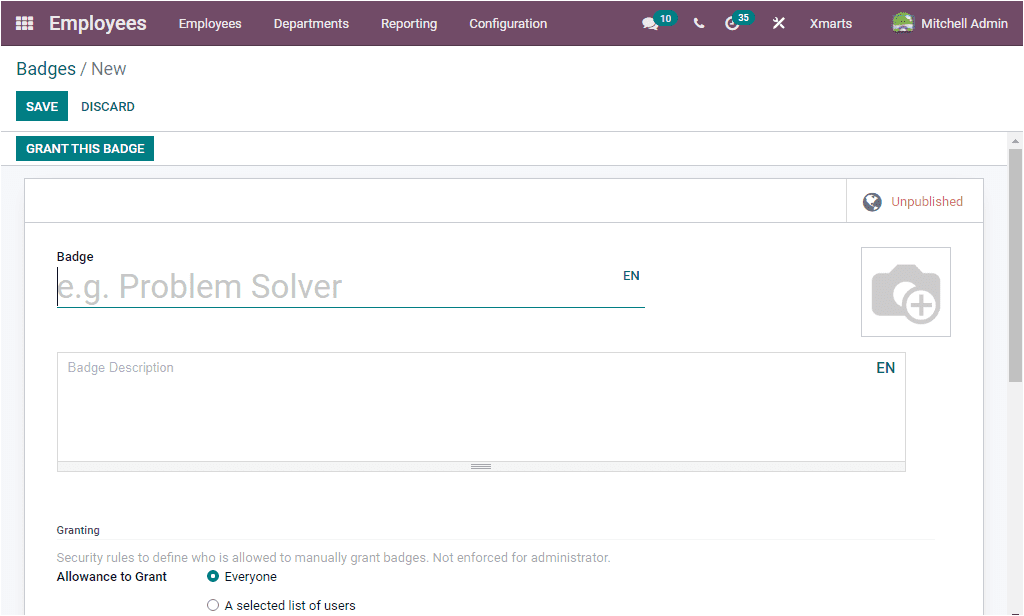Open the Xmarts menu
This screenshot has height=616, width=1024.
(830, 23)
